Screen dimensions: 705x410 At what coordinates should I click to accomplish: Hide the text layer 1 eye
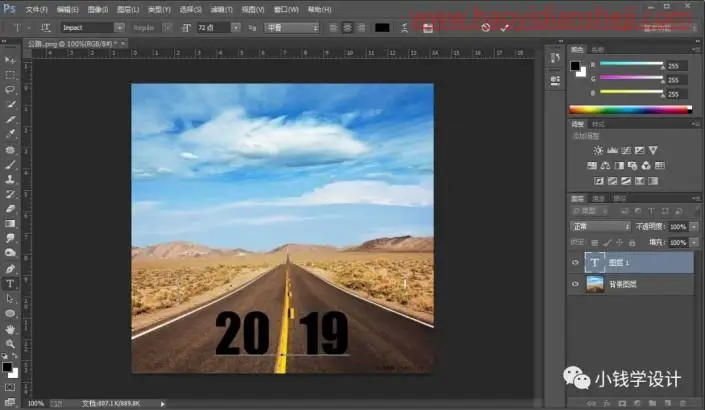[x=575, y=263]
